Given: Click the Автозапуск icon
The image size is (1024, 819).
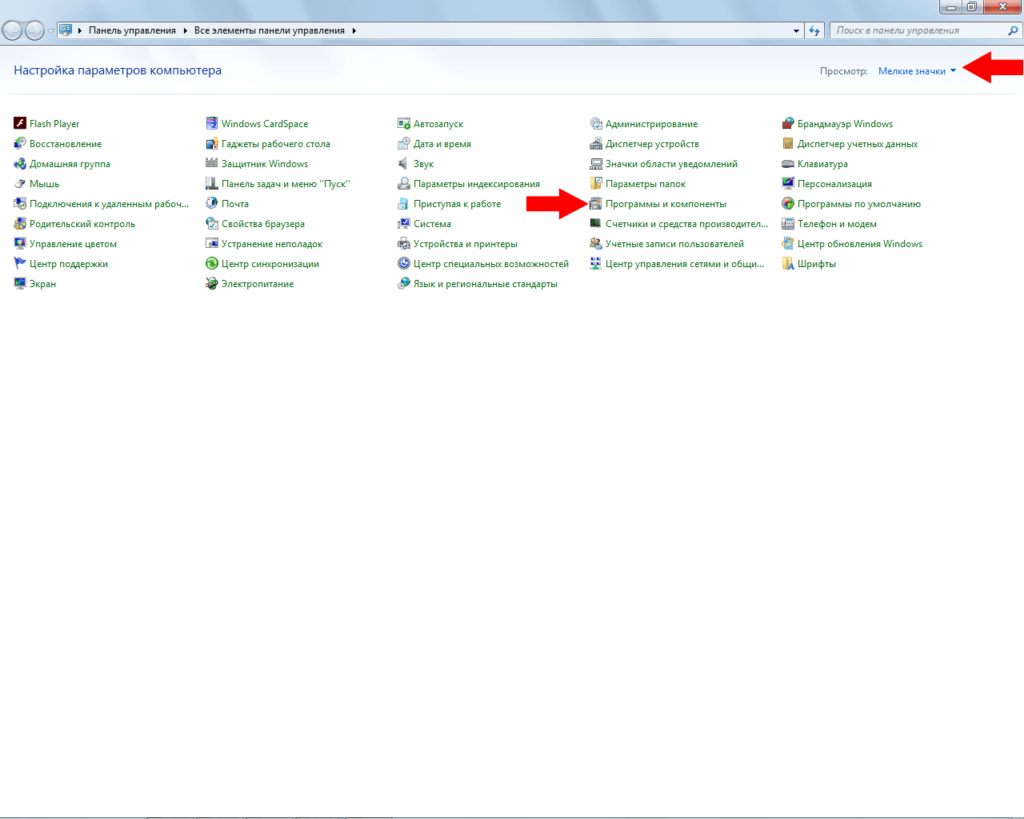Looking at the screenshot, I should [x=404, y=123].
